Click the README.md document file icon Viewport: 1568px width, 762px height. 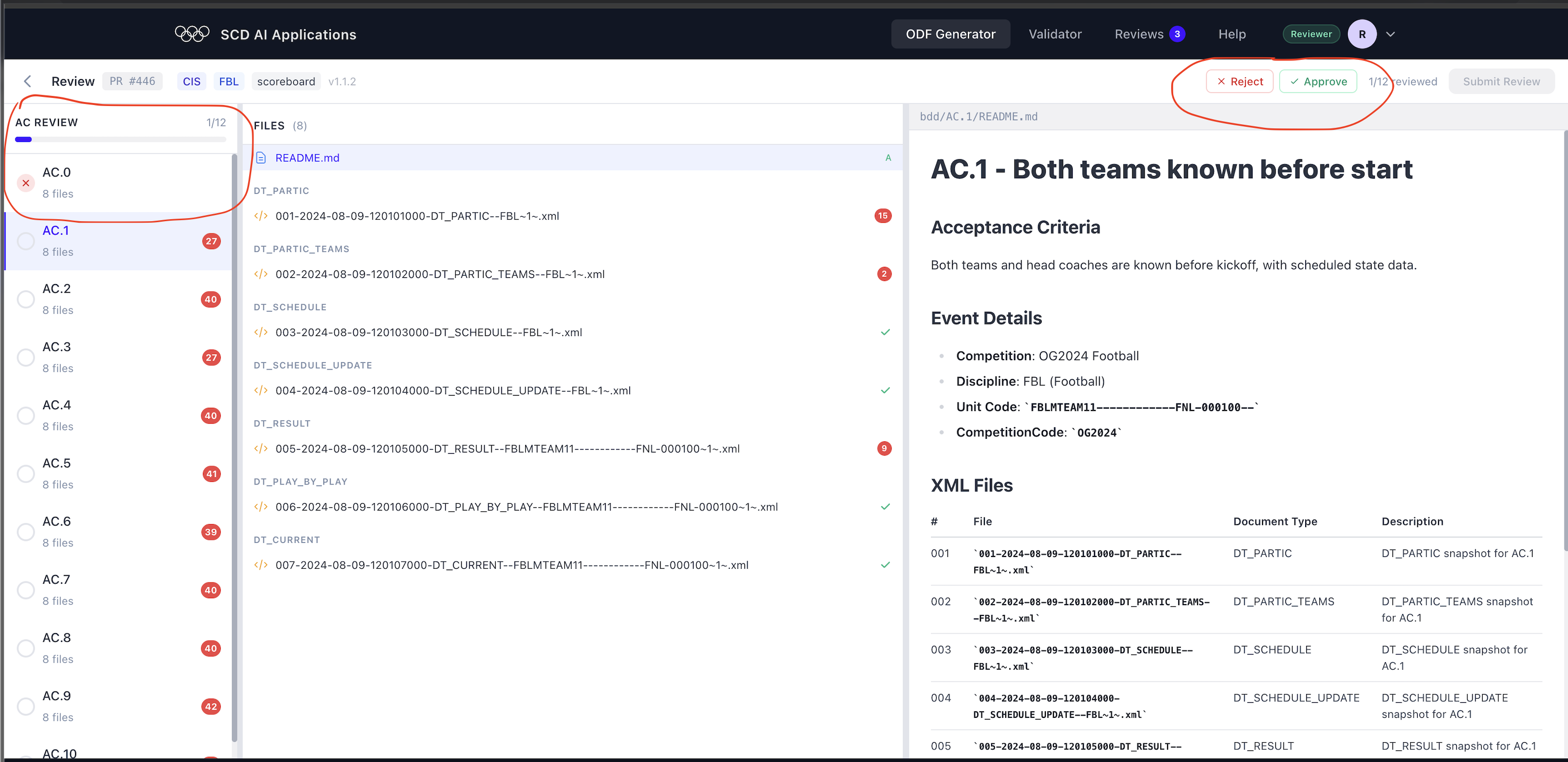tap(261, 158)
